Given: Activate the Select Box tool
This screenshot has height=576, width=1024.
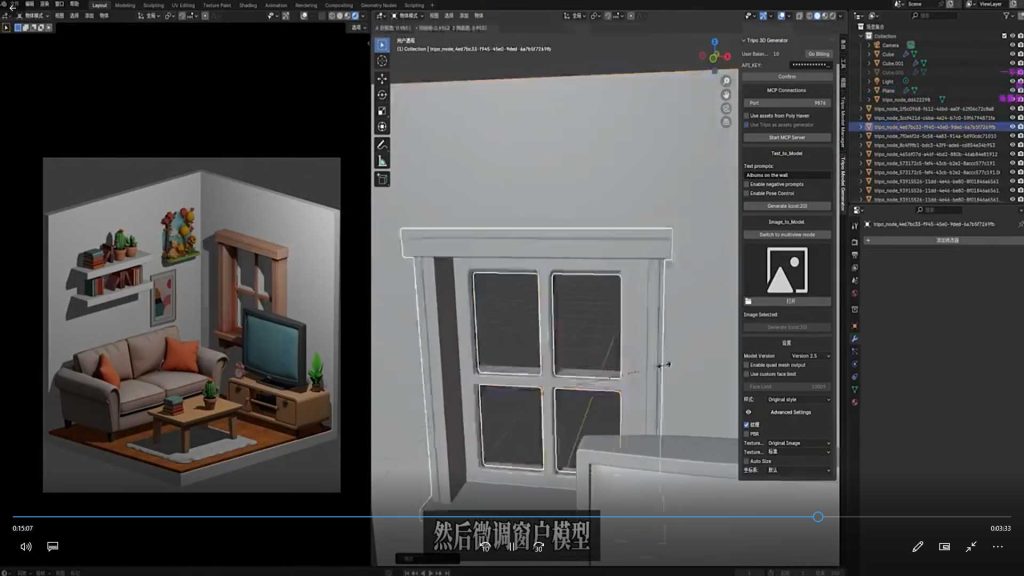Looking at the screenshot, I should (x=382, y=44).
